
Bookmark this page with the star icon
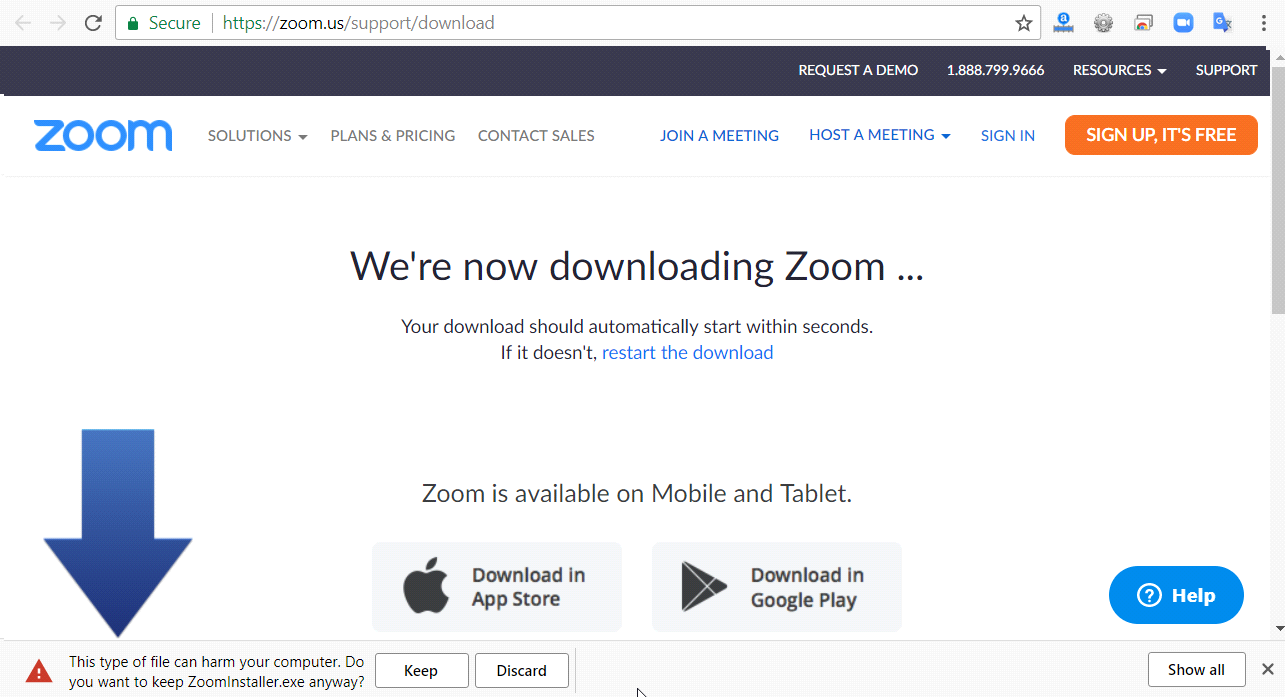[1023, 23]
